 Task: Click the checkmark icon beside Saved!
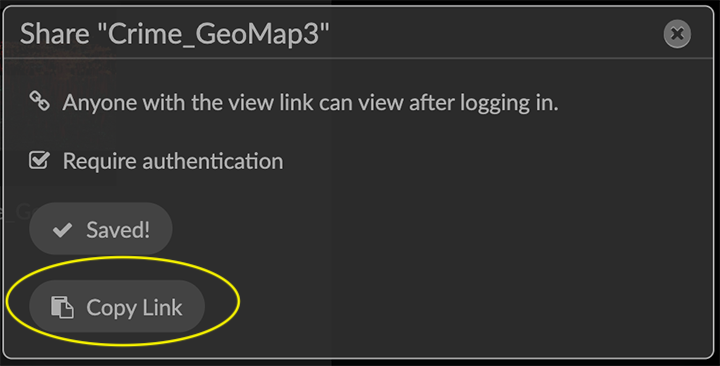tap(62, 230)
